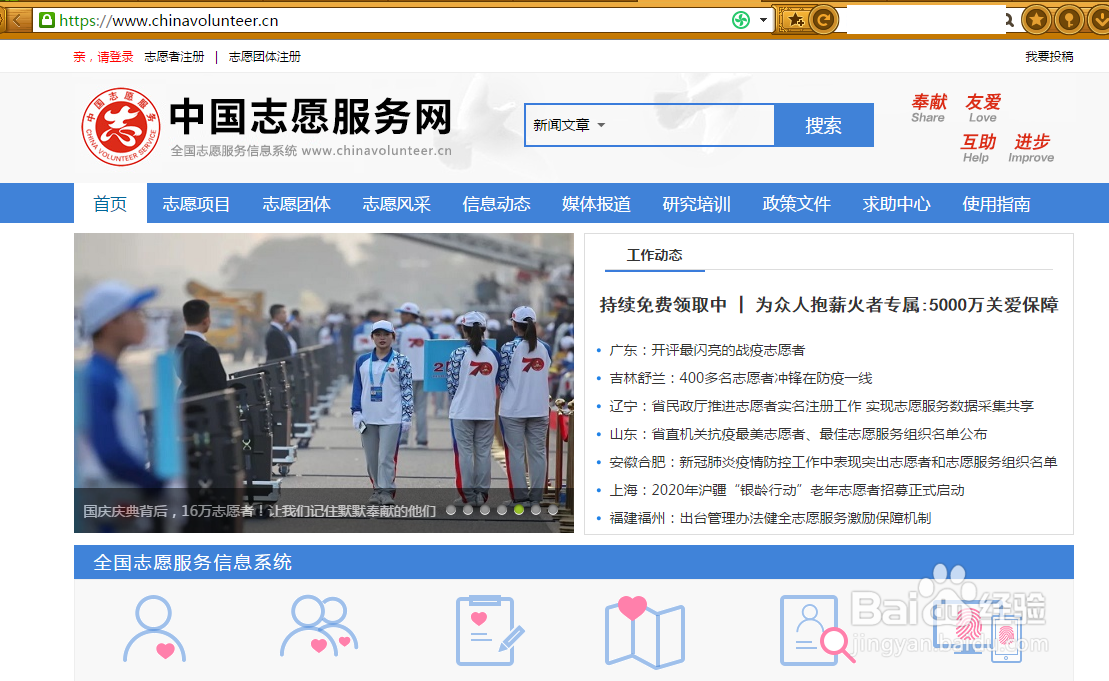Switch to the 志愿项目 navigation tab
The width and height of the screenshot is (1109, 681).
pos(195,203)
